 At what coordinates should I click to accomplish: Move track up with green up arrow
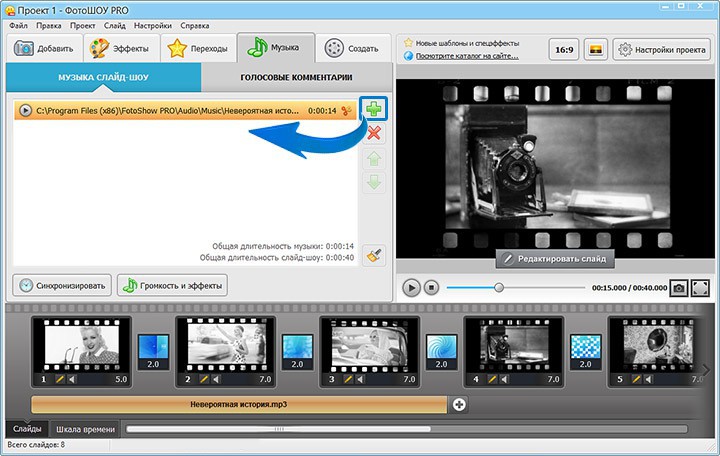tap(374, 159)
